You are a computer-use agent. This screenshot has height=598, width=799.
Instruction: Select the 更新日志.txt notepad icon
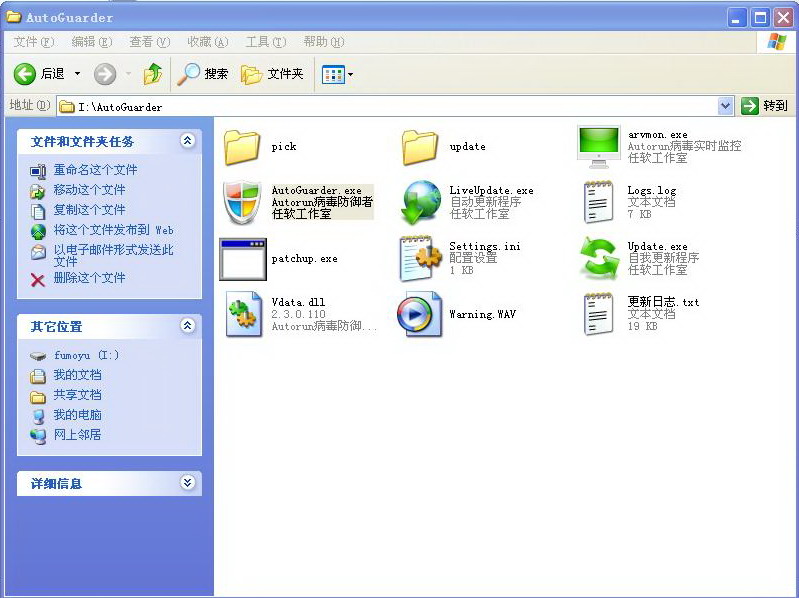tap(599, 314)
